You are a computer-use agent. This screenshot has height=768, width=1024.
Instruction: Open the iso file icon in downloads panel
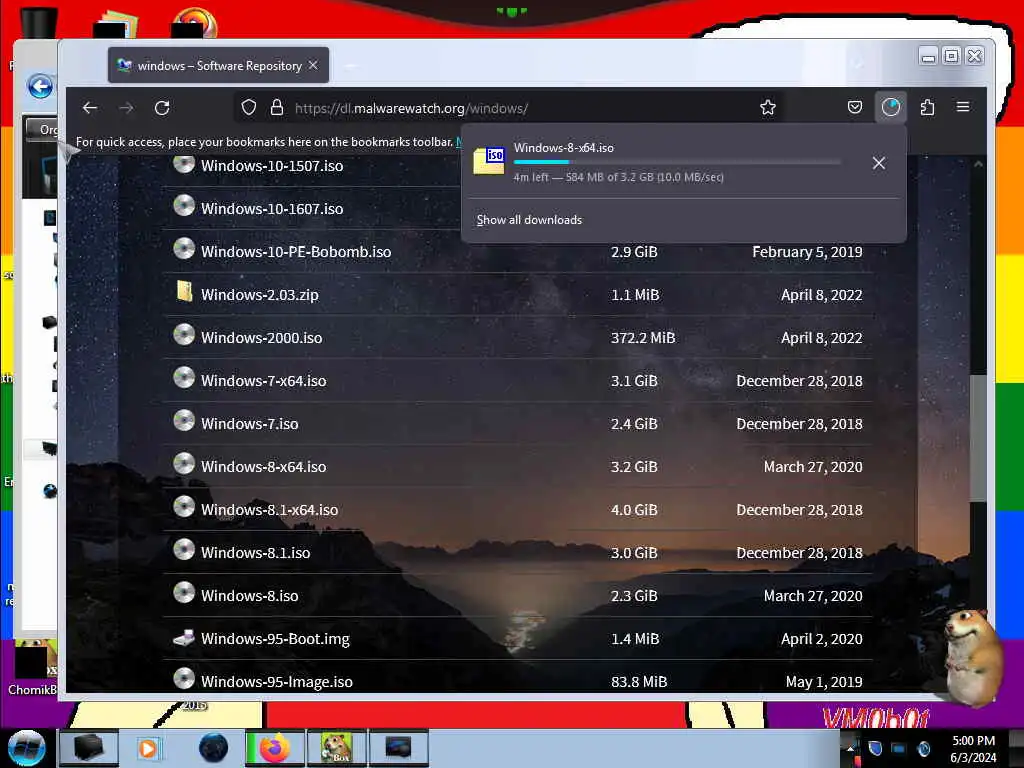(489, 161)
